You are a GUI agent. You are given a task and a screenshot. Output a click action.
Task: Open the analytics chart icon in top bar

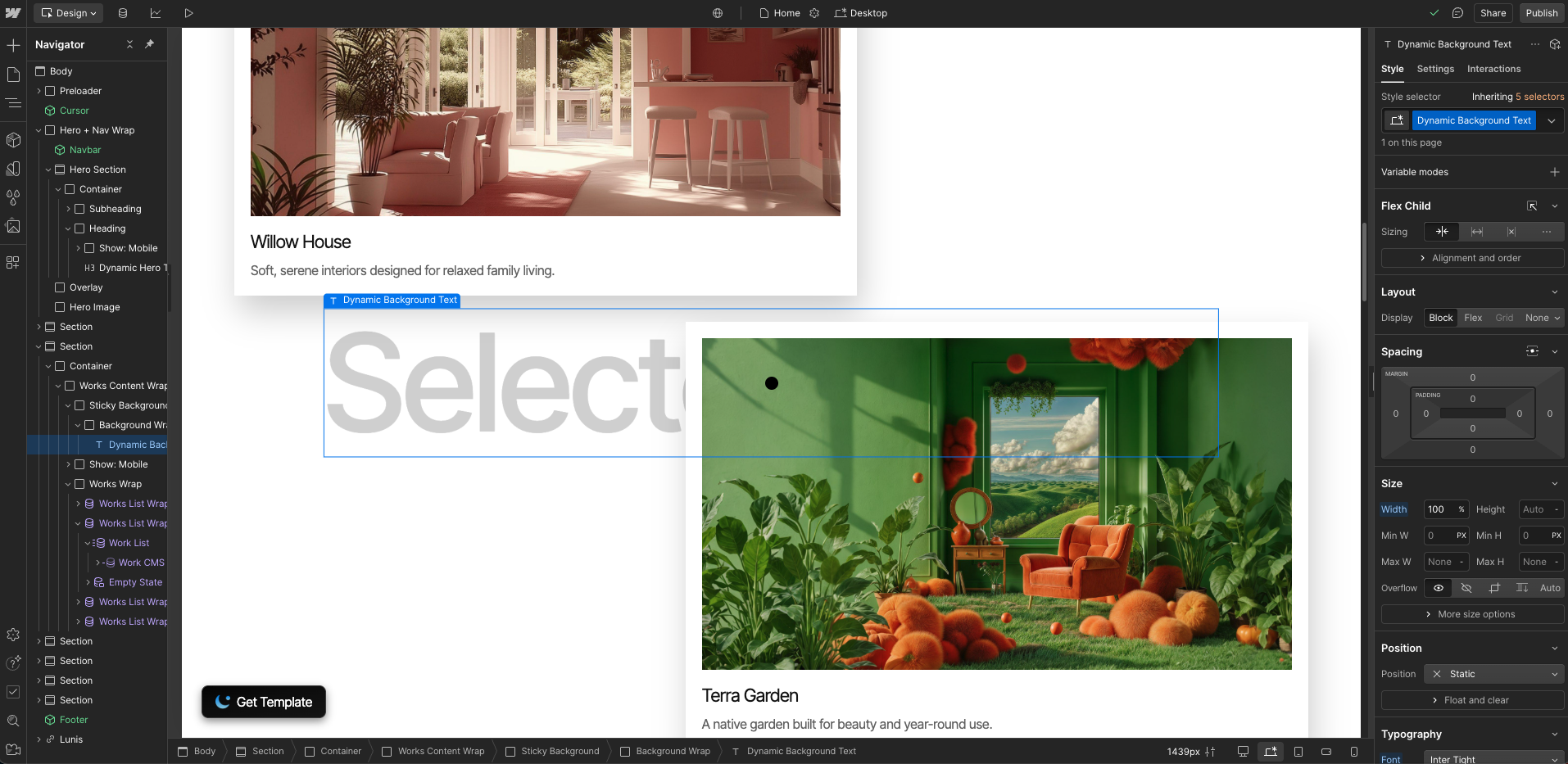click(x=156, y=13)
